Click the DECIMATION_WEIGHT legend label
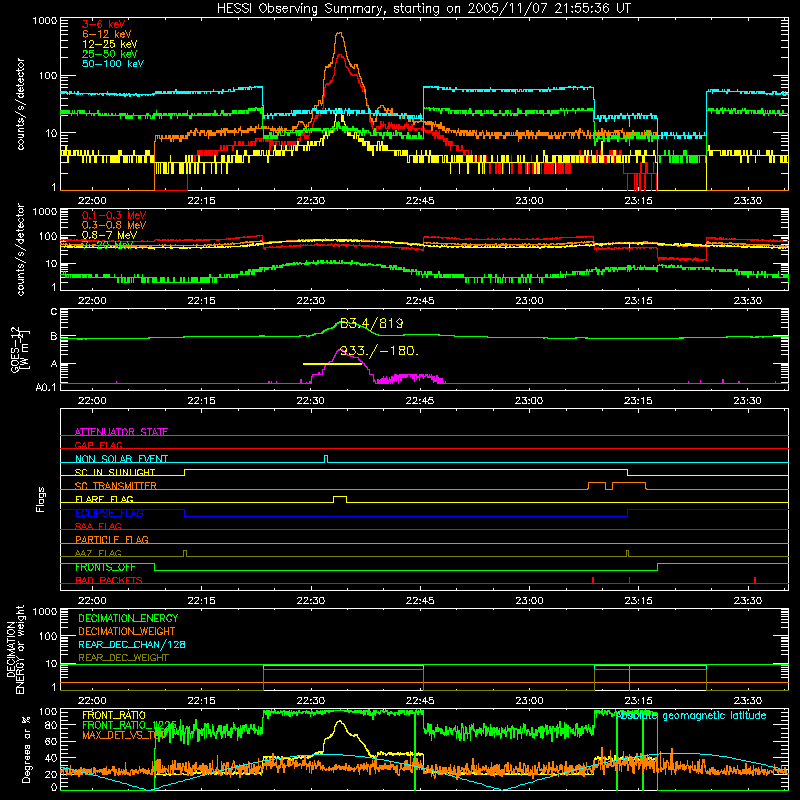The image size is (800, 800). click(x=127, y=632)
